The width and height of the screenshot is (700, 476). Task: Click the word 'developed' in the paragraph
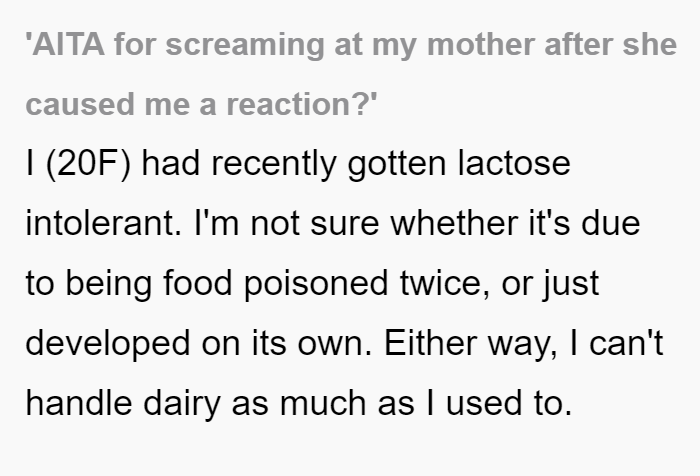(108, 344)
